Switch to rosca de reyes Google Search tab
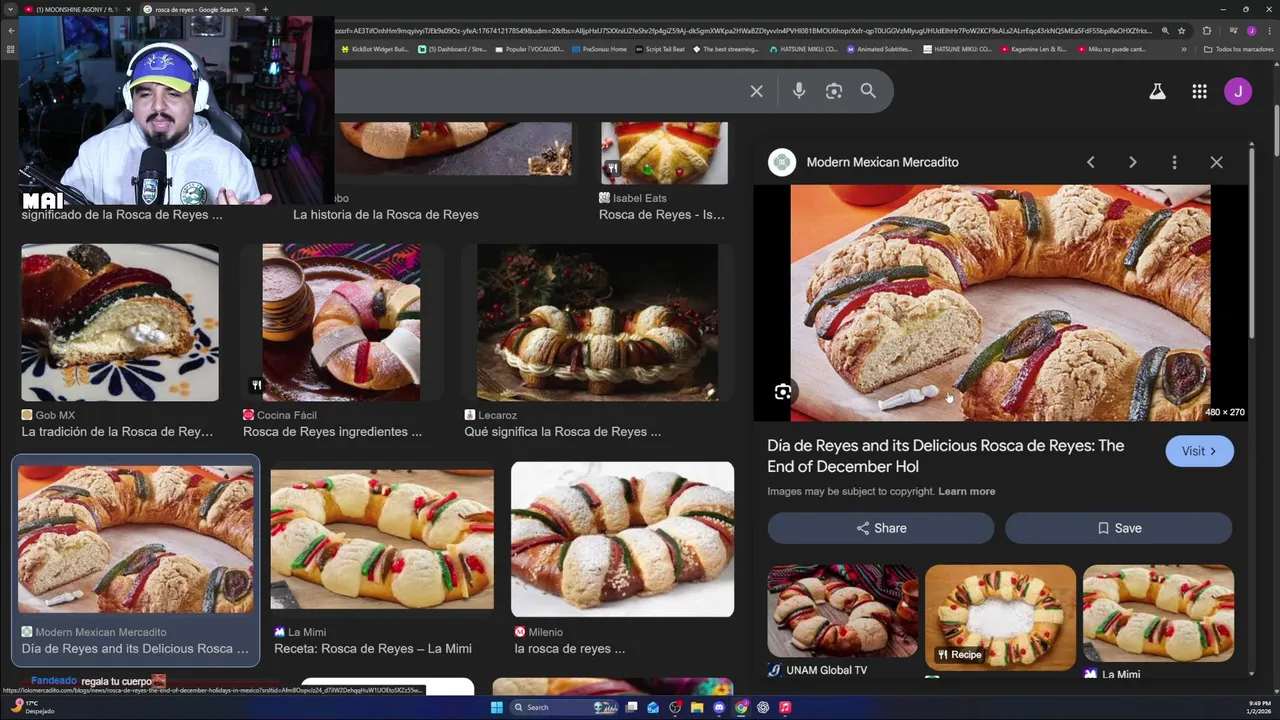 coord(196,10)
